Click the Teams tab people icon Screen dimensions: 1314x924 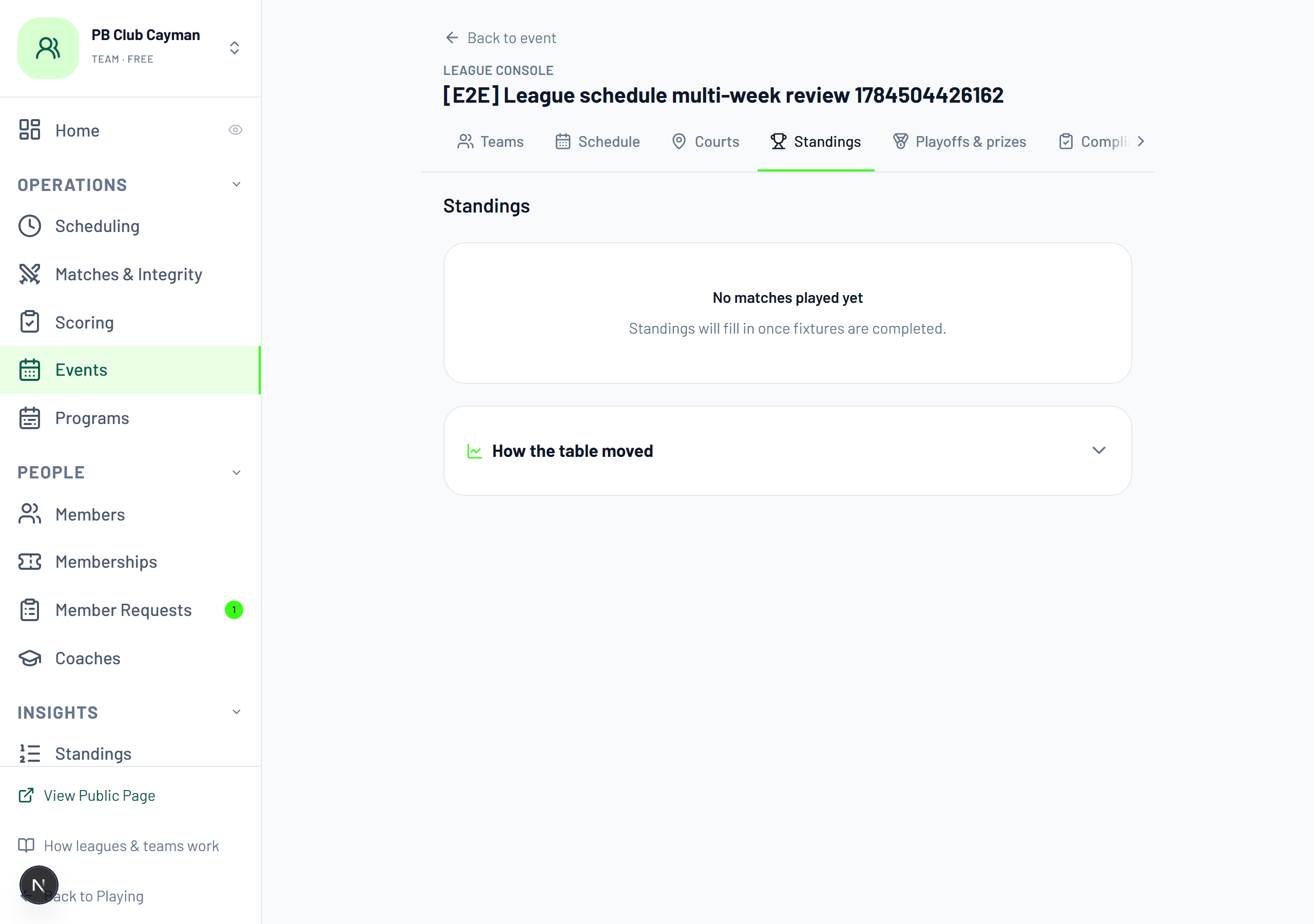tap(465, 141)
